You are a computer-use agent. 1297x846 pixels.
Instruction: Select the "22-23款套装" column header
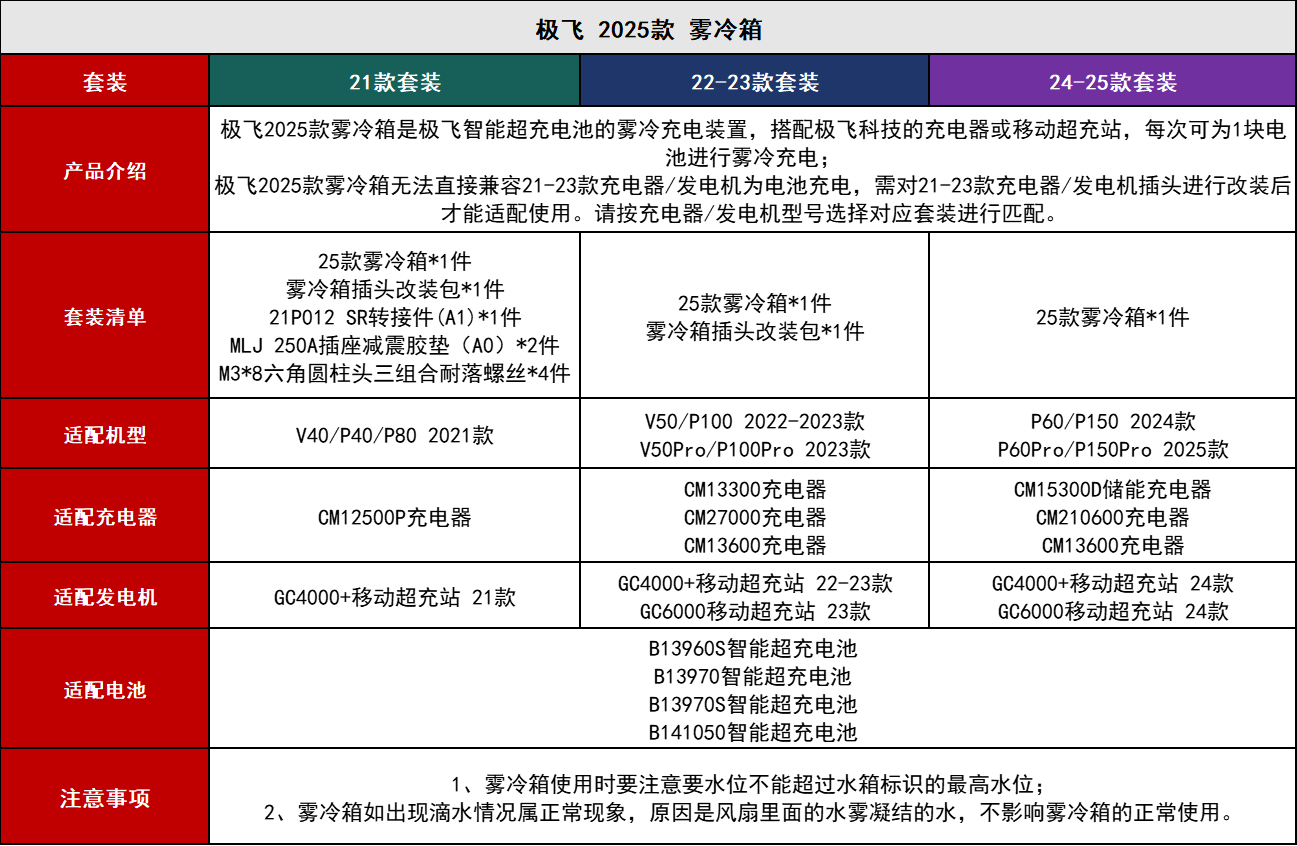point(755,82)
